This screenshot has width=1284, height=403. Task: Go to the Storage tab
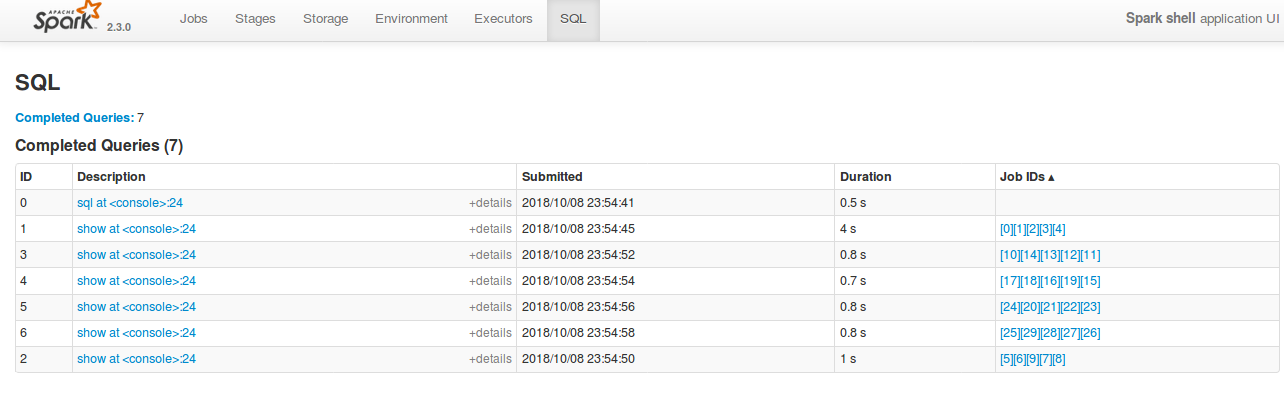(325, 19)
